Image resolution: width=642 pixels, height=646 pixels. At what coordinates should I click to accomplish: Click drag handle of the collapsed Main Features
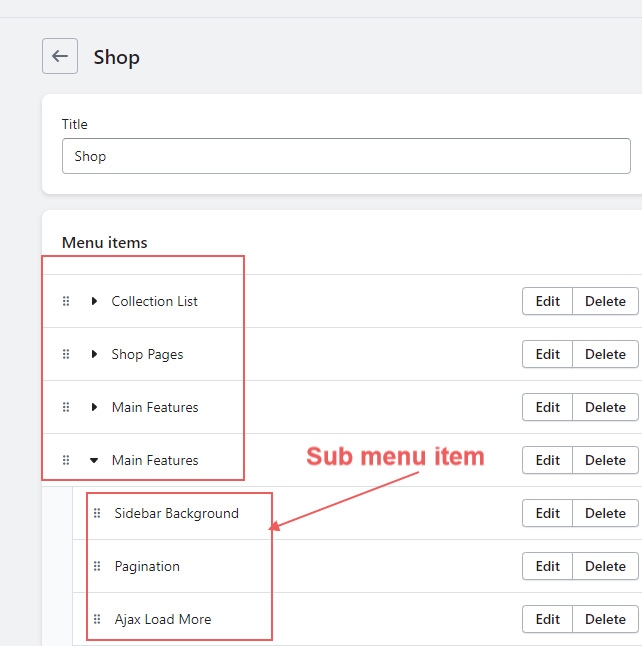pyautogui.click(x=66, y=407)
